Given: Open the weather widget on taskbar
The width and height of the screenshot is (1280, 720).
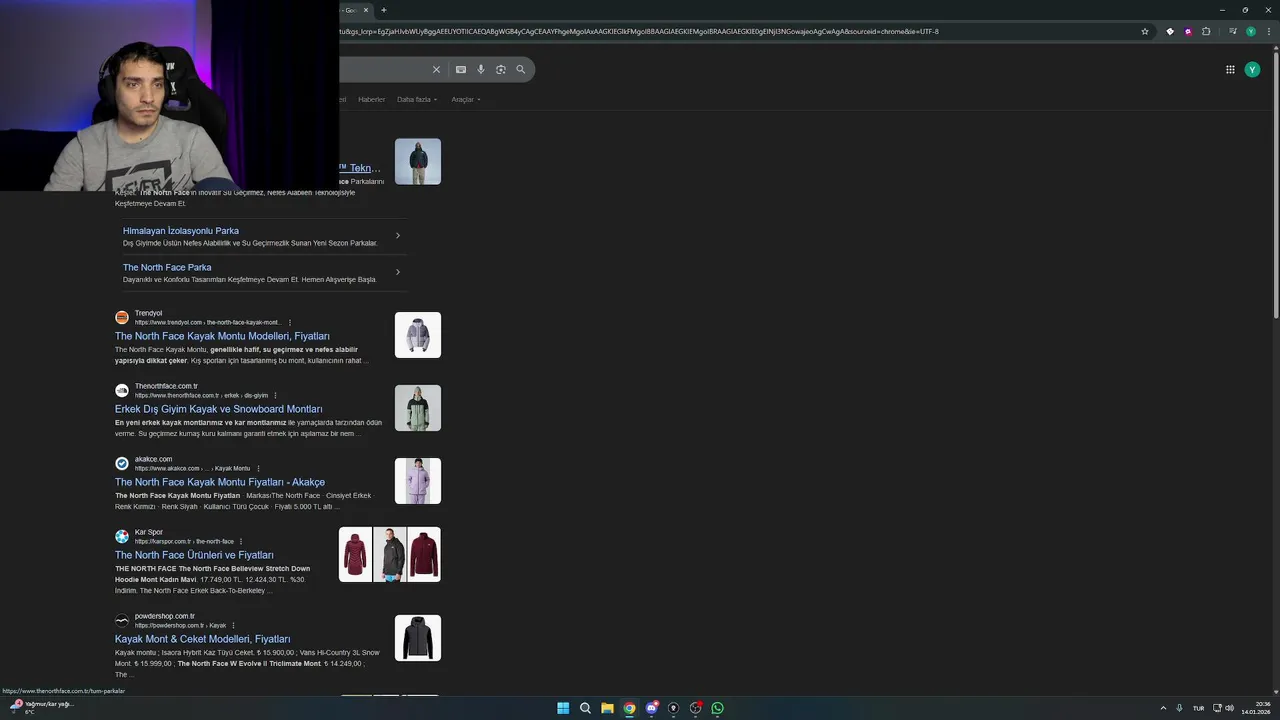Looking at the screenshot, I should (42, 707).
